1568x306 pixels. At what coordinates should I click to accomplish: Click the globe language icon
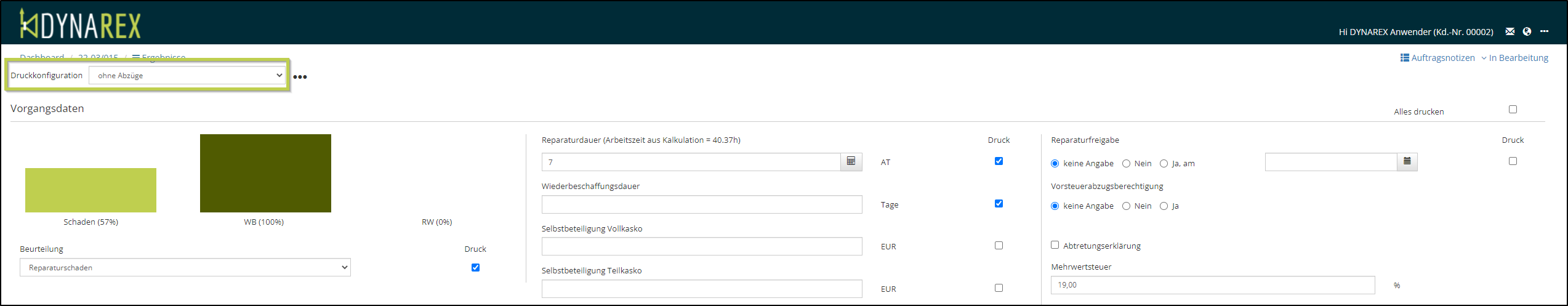(1527, 31)
